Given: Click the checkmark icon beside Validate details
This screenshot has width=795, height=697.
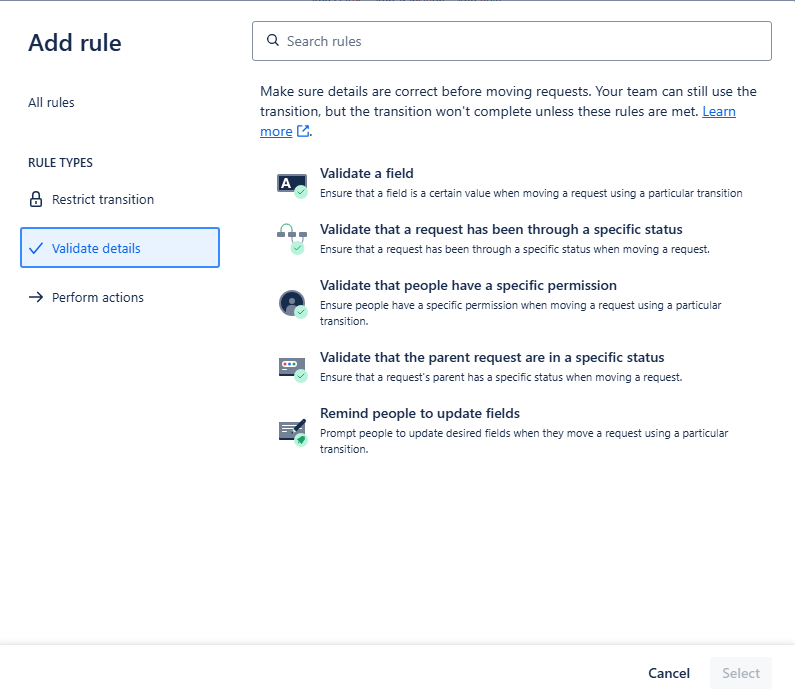Looking at the screenshot, I should pyautogui.click(x=35, y=248).
